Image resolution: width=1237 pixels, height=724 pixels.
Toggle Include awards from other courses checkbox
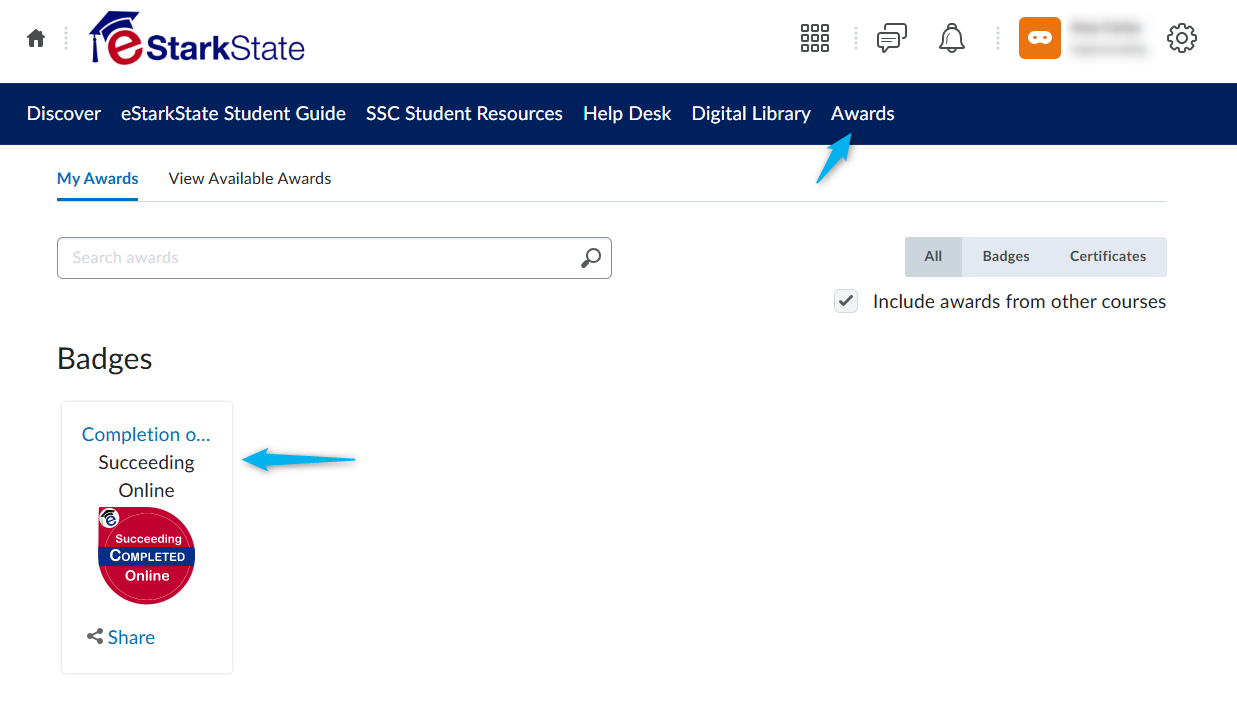coord(846,301)
